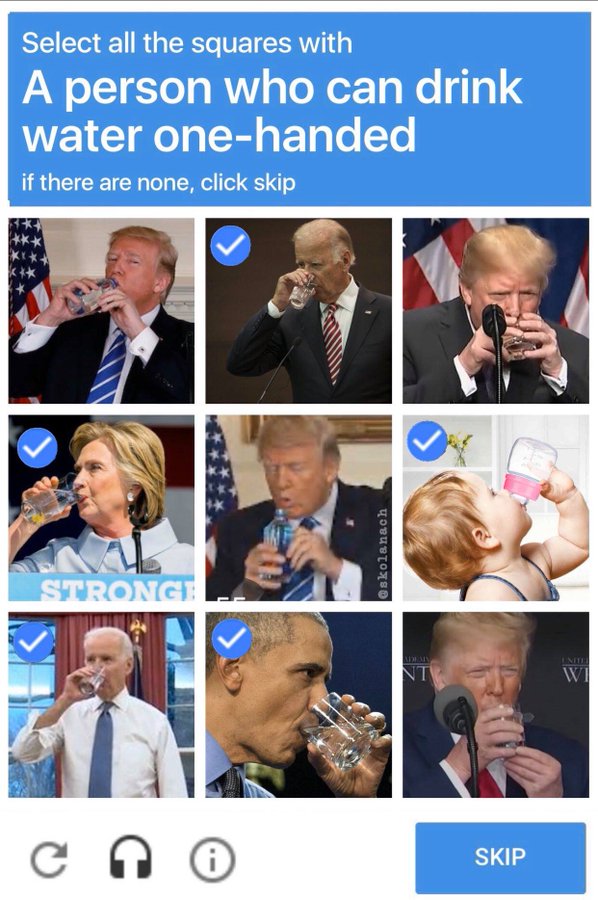Screen dimensions: 598x900
Task: Select the tile with two hands on glass behind microphone and flags
Action: (x=496, y=311)
